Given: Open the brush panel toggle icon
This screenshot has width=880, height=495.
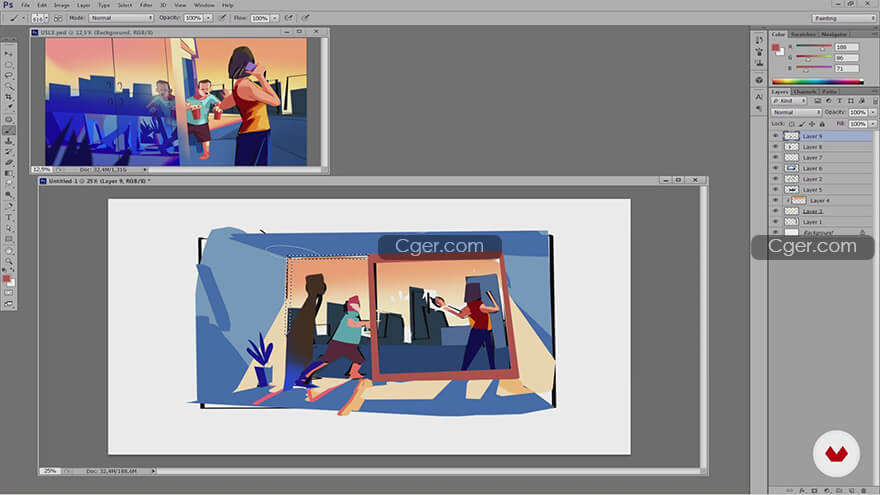Looking at the screenshot, I should [x=58, y=18].
